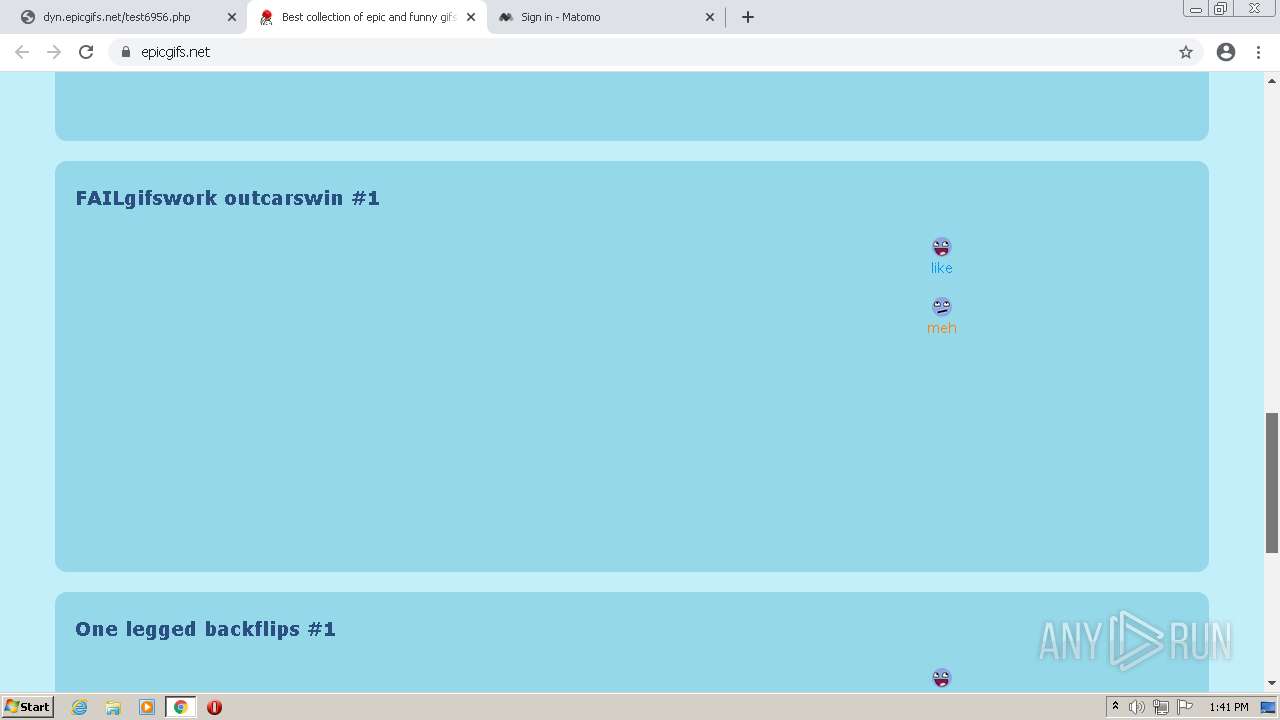1280x720 pixels.
Task: Click the Matomo tab favicon
Action: (x=506, y=17)
